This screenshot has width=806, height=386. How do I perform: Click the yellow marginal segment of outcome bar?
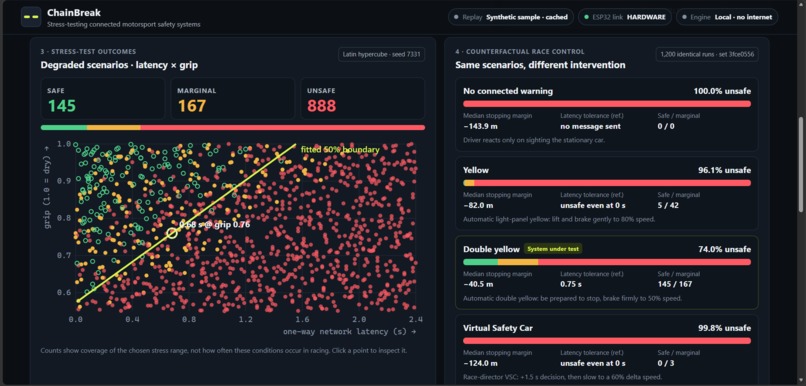coord(114,127)
